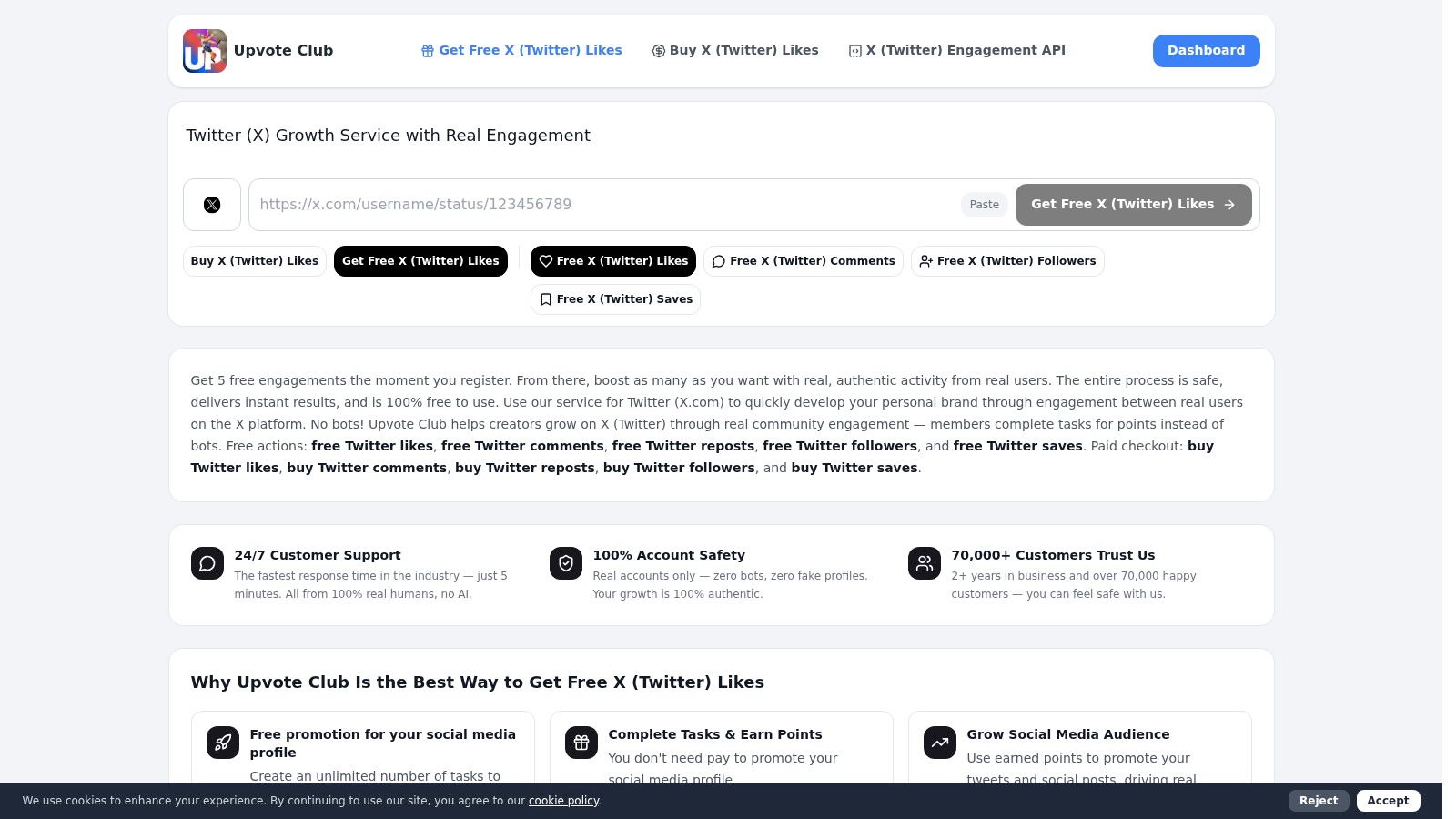Accept cookies
The width and height of the screenshot is (1456, 819).
pyautogui.click(x=1388, y=801)
